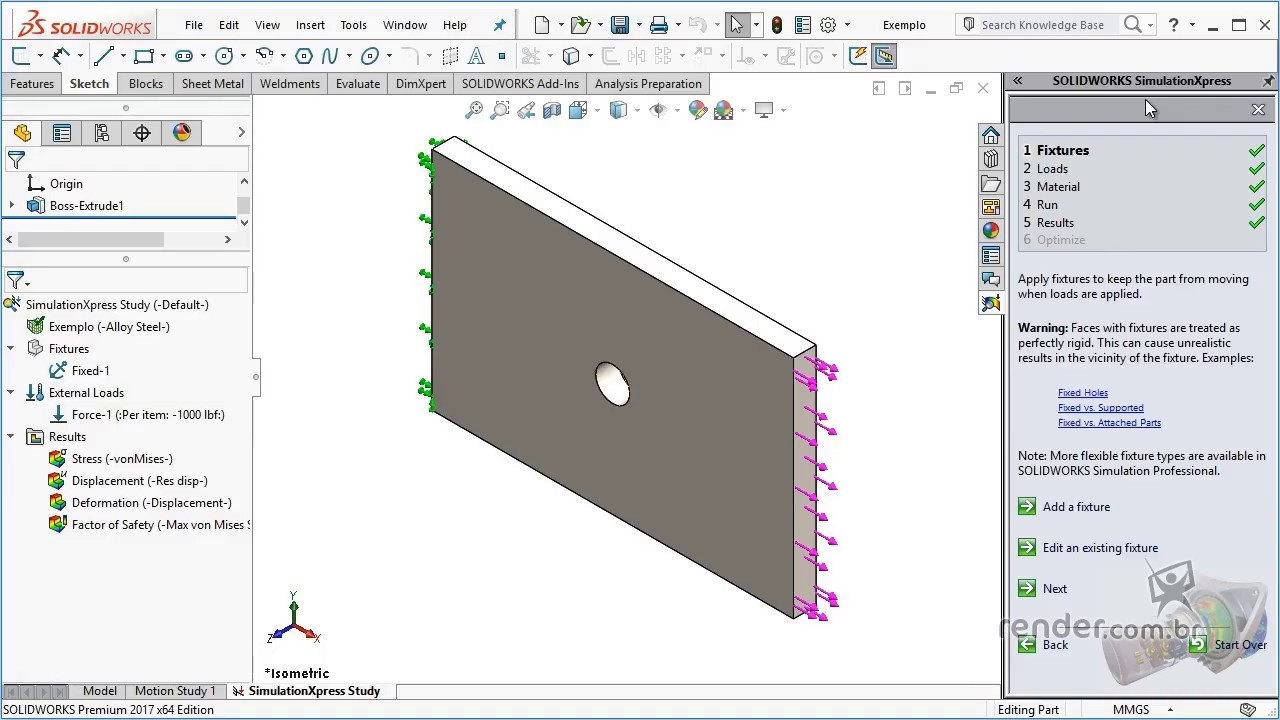
Task: Open the ConfigurationManager tab icon
Action: pos(102,132)
